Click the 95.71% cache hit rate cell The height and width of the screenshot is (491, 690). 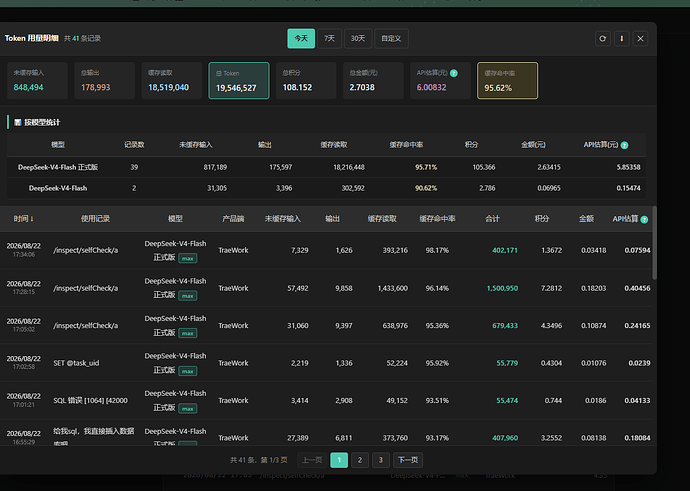click(426, 167)
